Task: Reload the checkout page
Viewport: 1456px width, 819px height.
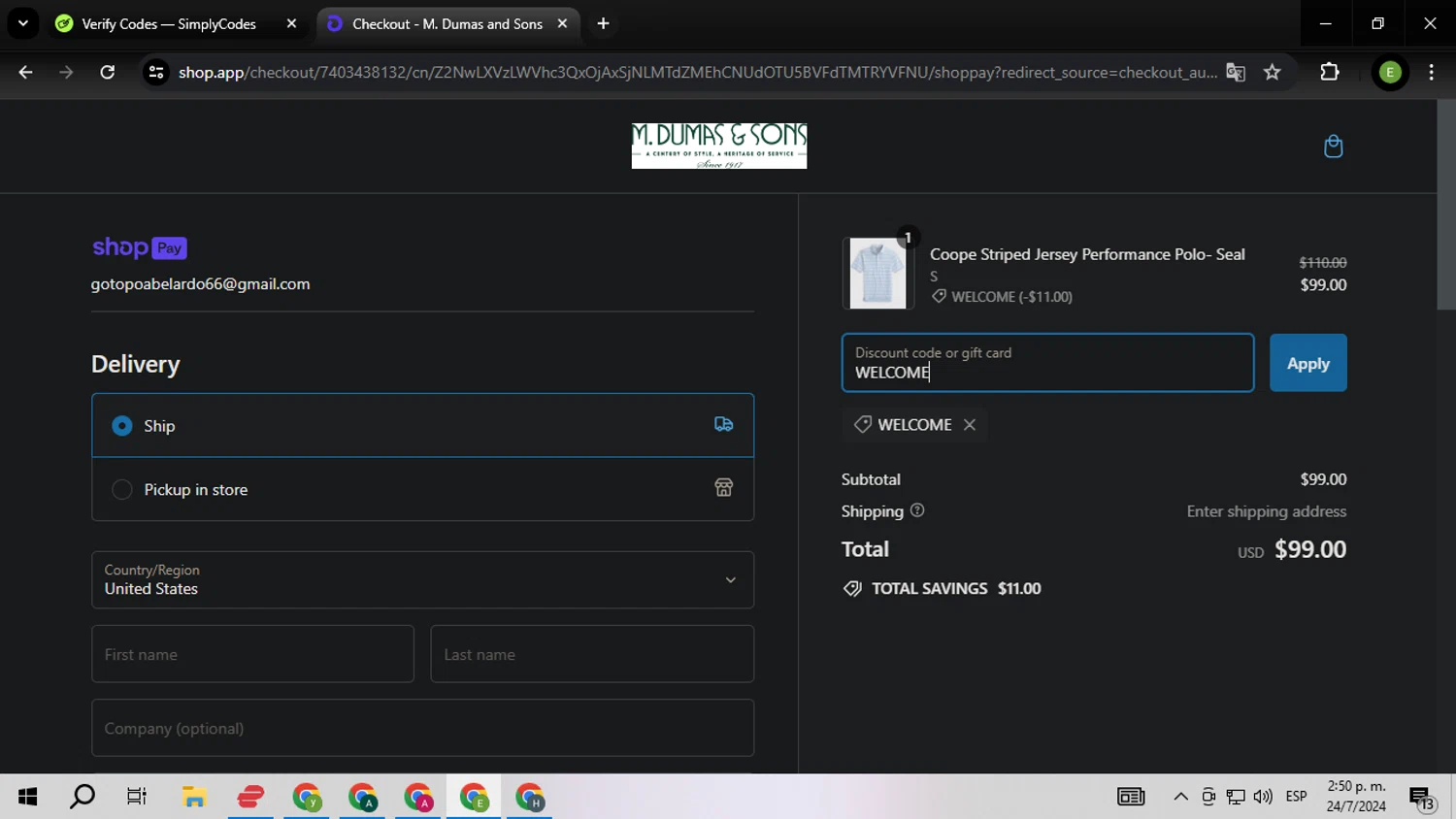Action: (x=107, y=72)
